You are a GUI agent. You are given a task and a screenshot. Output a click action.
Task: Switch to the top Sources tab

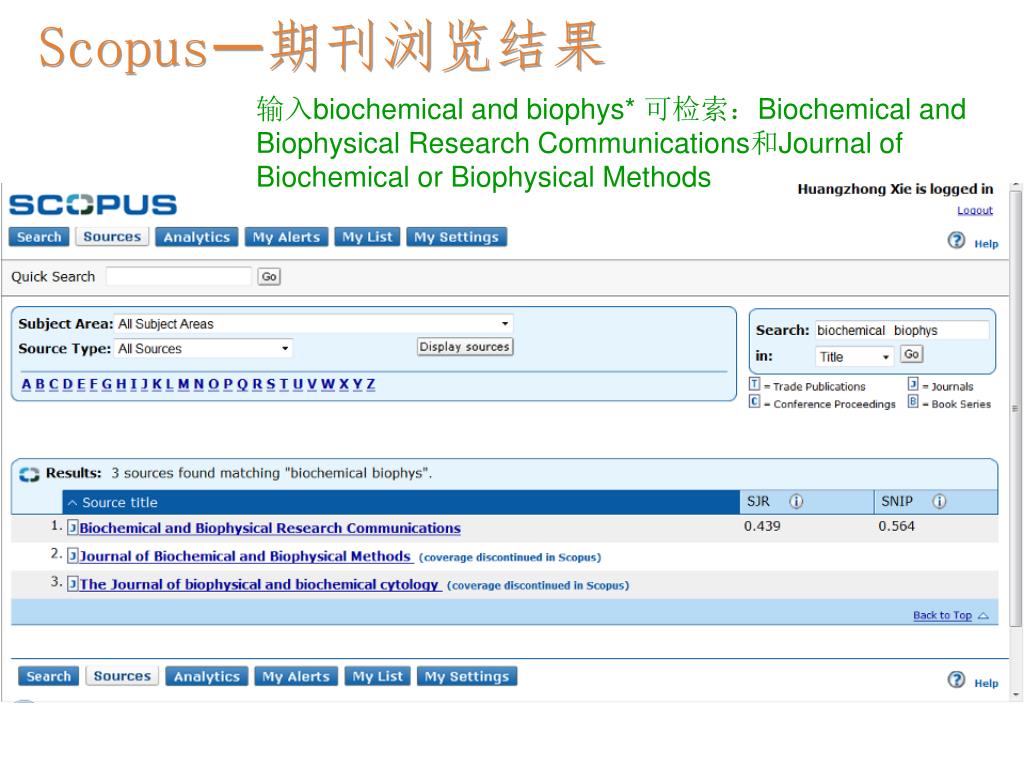[x=112, y=236]
